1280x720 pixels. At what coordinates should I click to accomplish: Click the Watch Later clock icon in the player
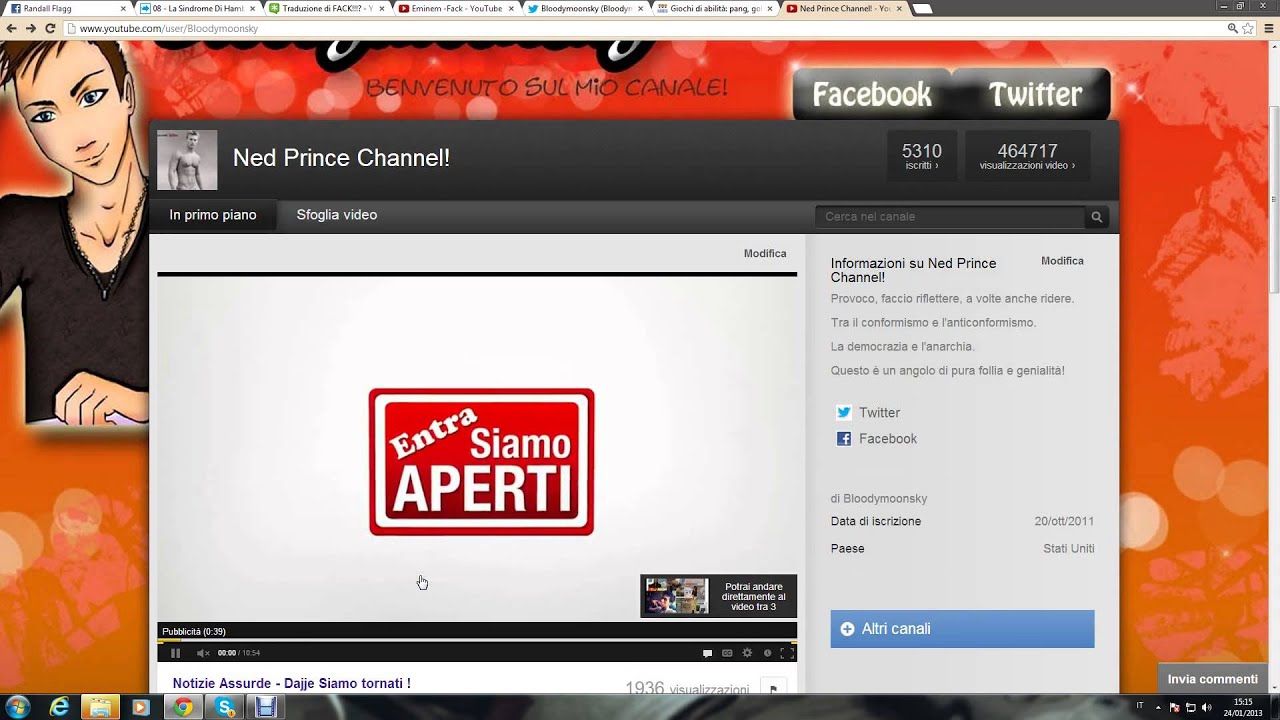tap(767, 653)
